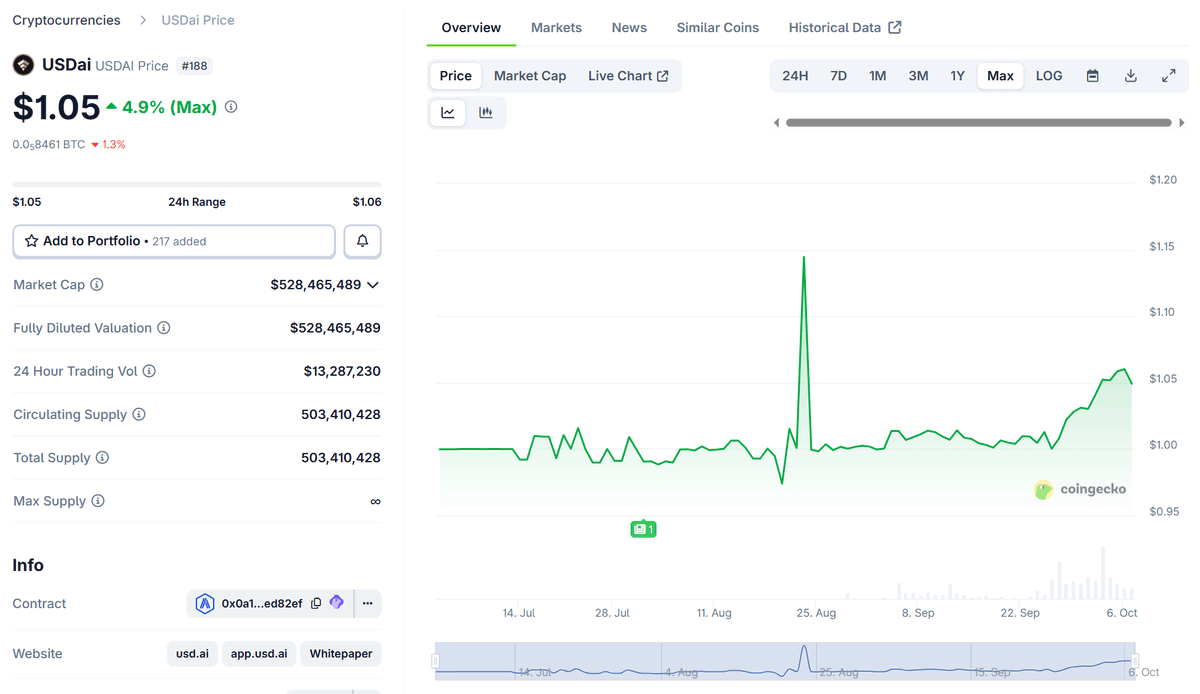Click Total Supply info icon
Viewport: 1200px width, 694px height.
pyautogui.click(x=102, y=458)
